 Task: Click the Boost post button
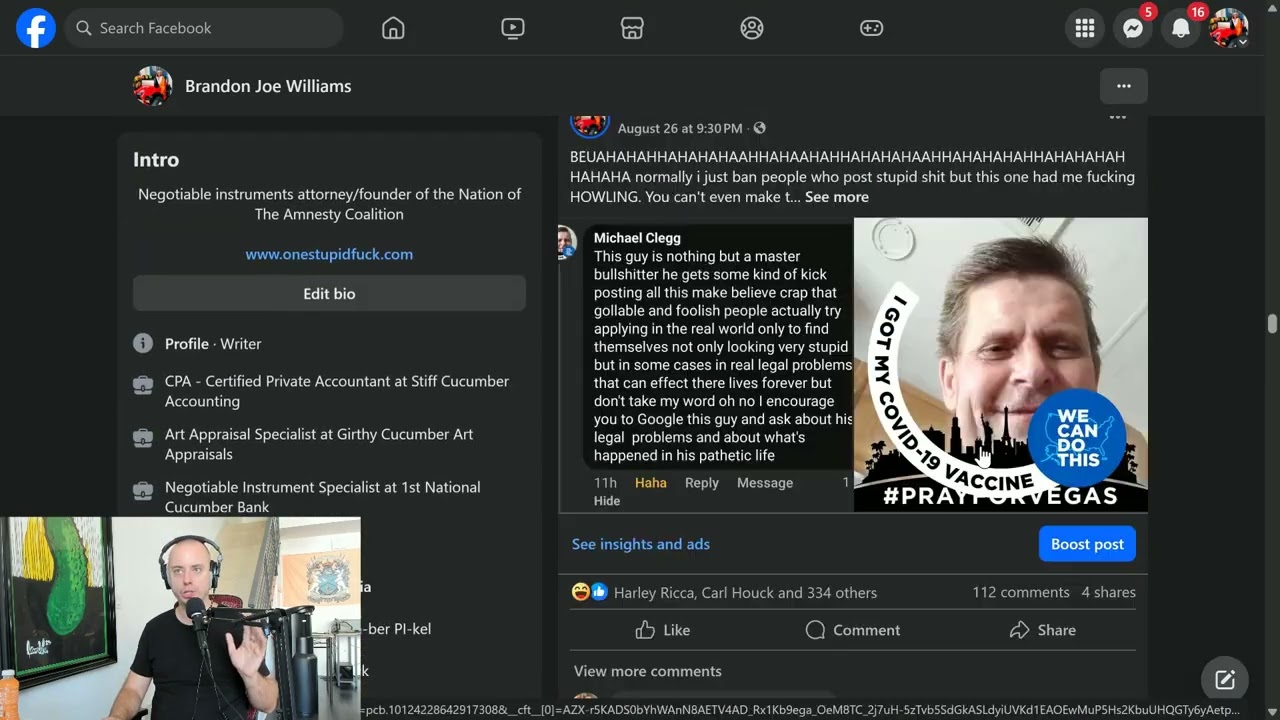pos(1087,544)
